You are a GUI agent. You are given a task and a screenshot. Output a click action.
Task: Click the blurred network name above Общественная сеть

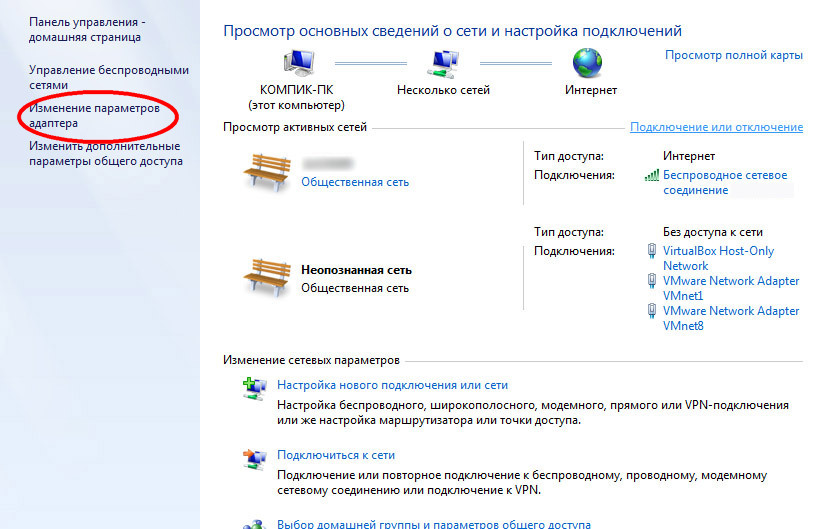pyautogui.click(x=328, y=163)
